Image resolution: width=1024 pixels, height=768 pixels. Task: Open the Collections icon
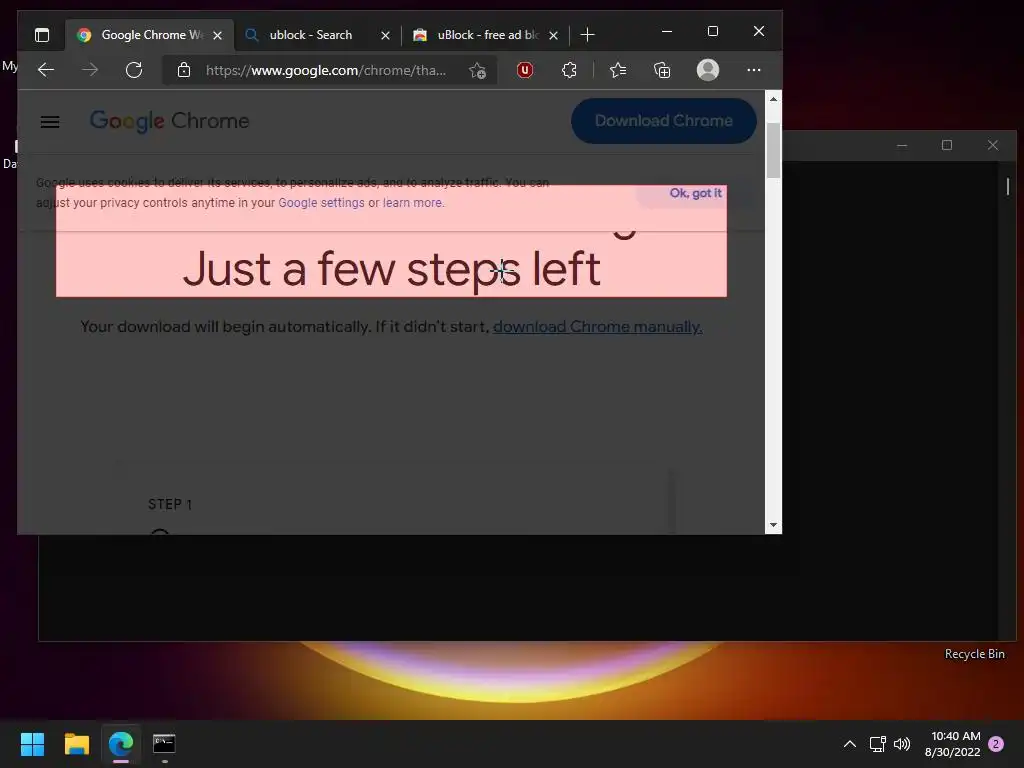(662, 70)
